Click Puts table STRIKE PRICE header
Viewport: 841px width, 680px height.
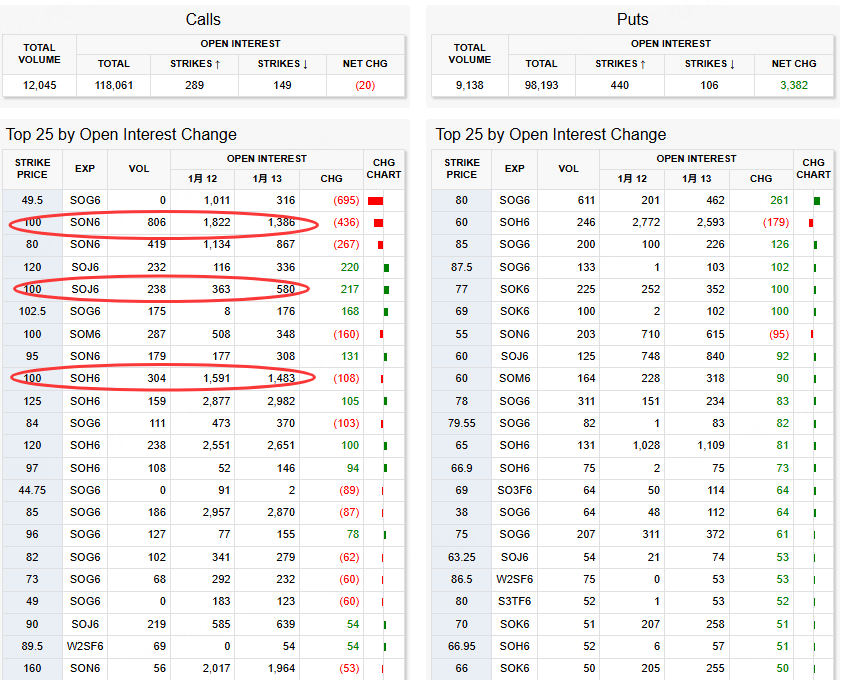click(x=461, y=168)
